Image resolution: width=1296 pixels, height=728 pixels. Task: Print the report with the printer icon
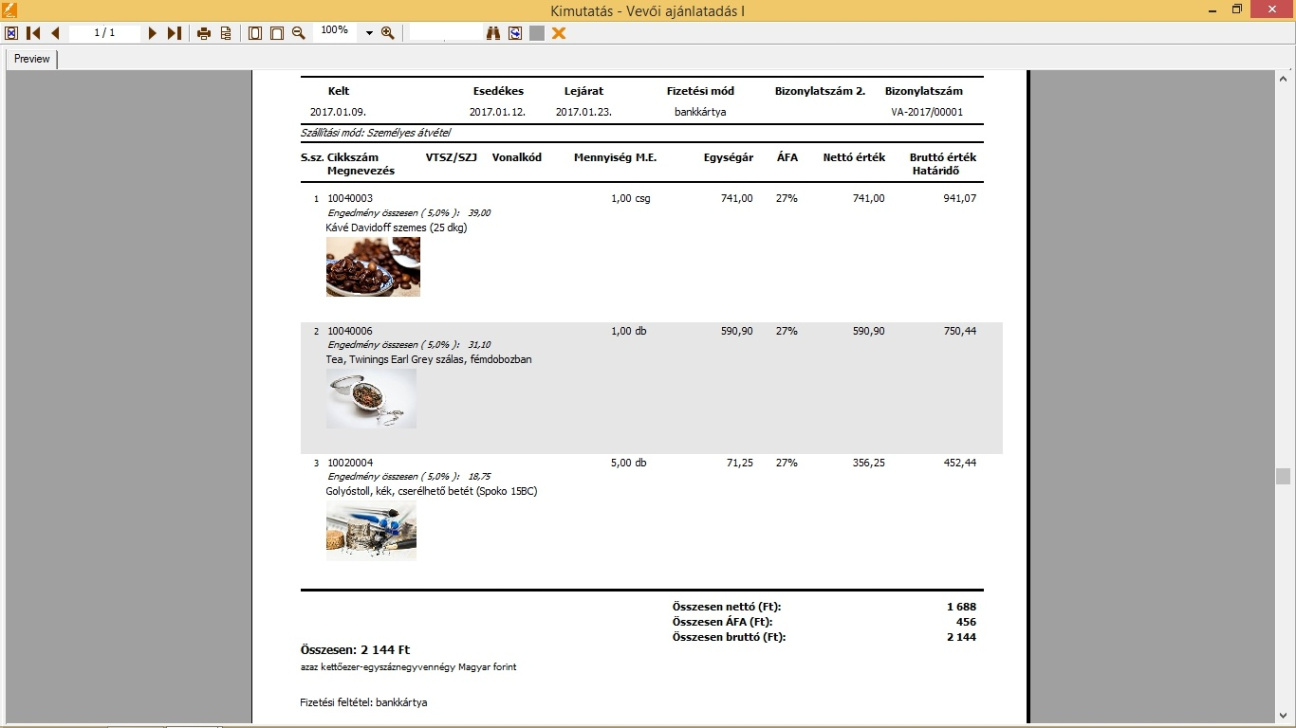click(204, 33)
